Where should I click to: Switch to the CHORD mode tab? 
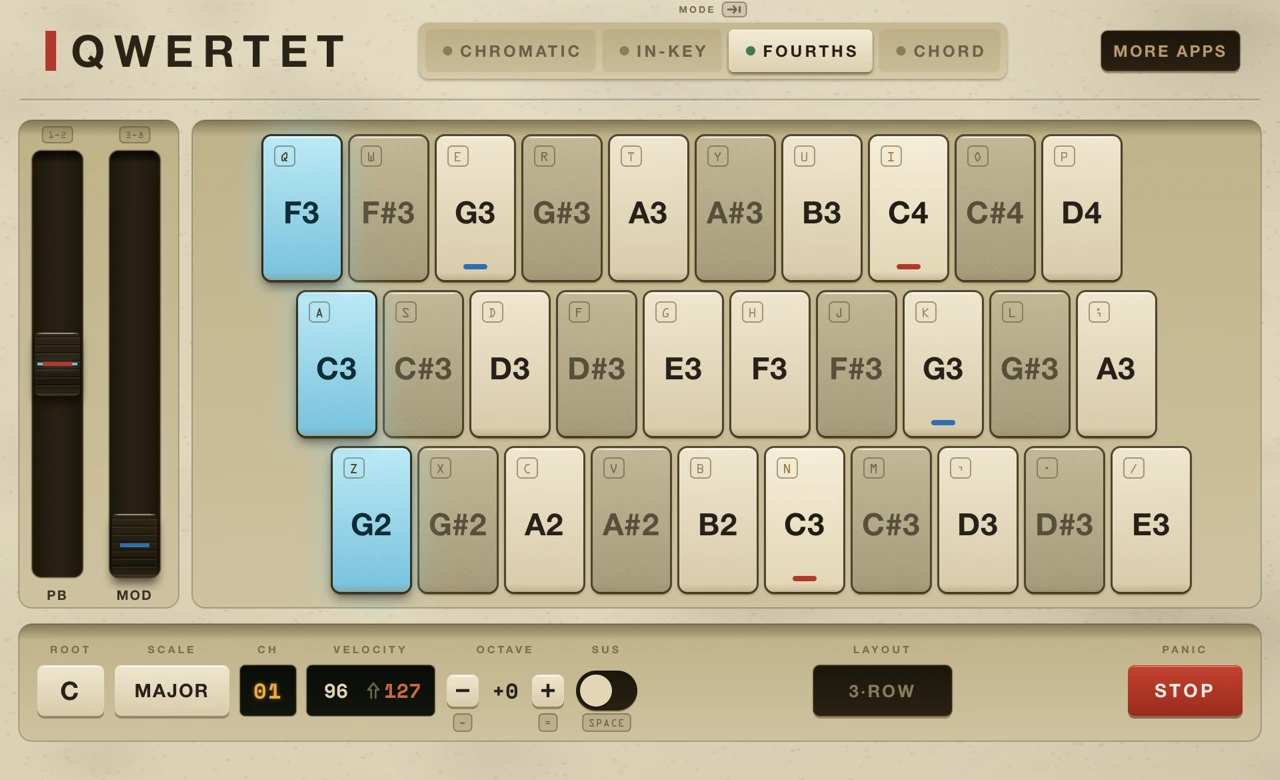tap(940, 51)
